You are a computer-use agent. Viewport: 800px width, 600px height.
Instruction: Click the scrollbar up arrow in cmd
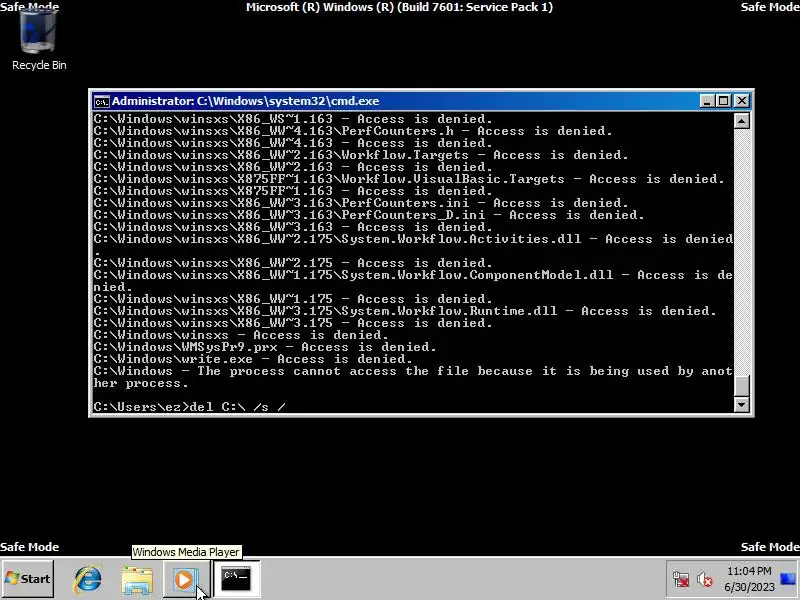pos(741,121)
